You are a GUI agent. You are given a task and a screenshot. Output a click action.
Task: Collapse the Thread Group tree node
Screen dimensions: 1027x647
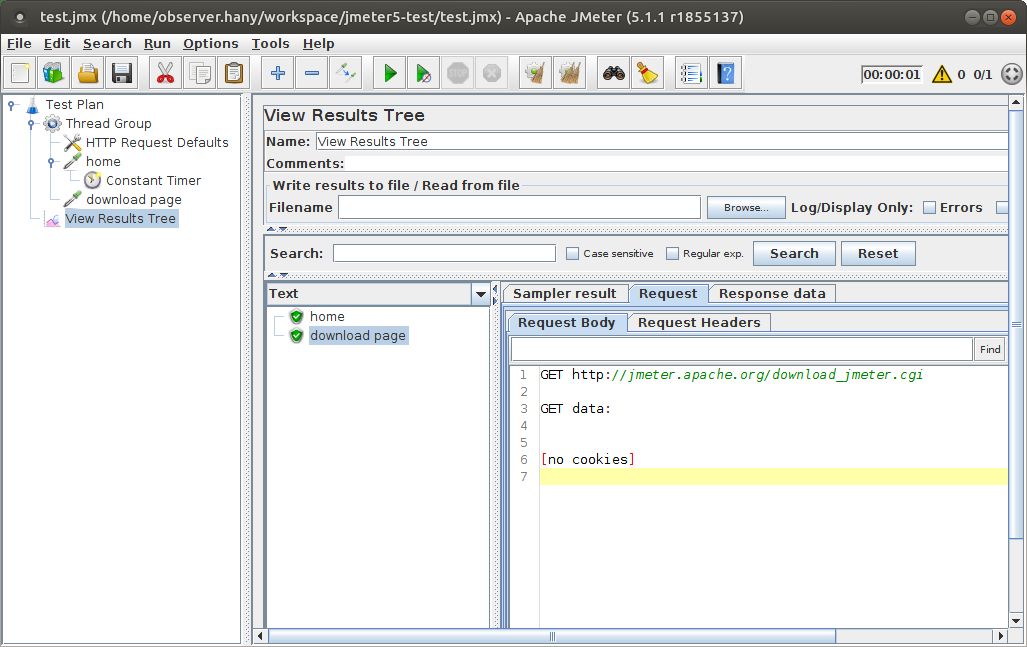point(31,124)
